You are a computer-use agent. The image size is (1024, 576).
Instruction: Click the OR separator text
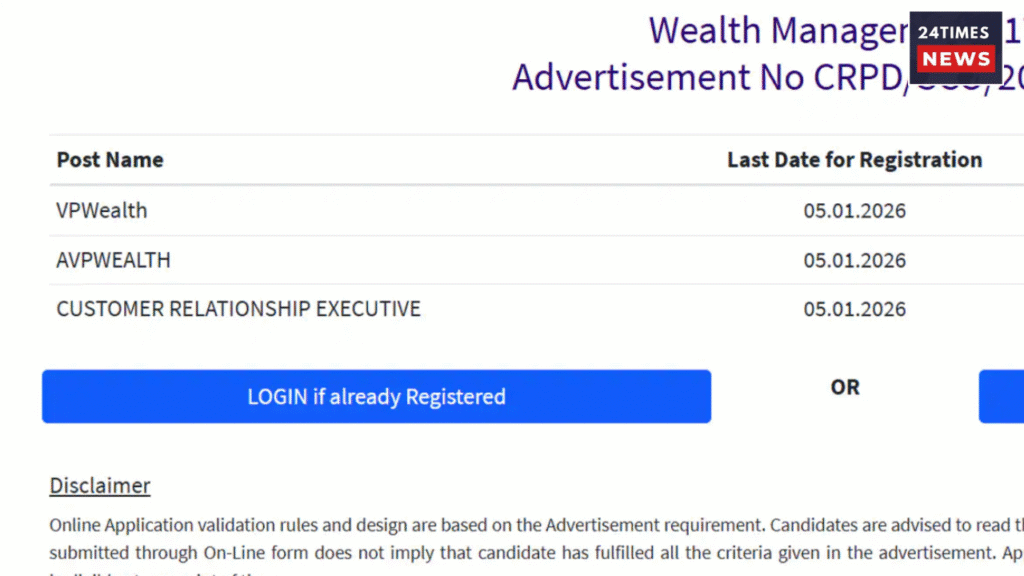tap(845, 387)
